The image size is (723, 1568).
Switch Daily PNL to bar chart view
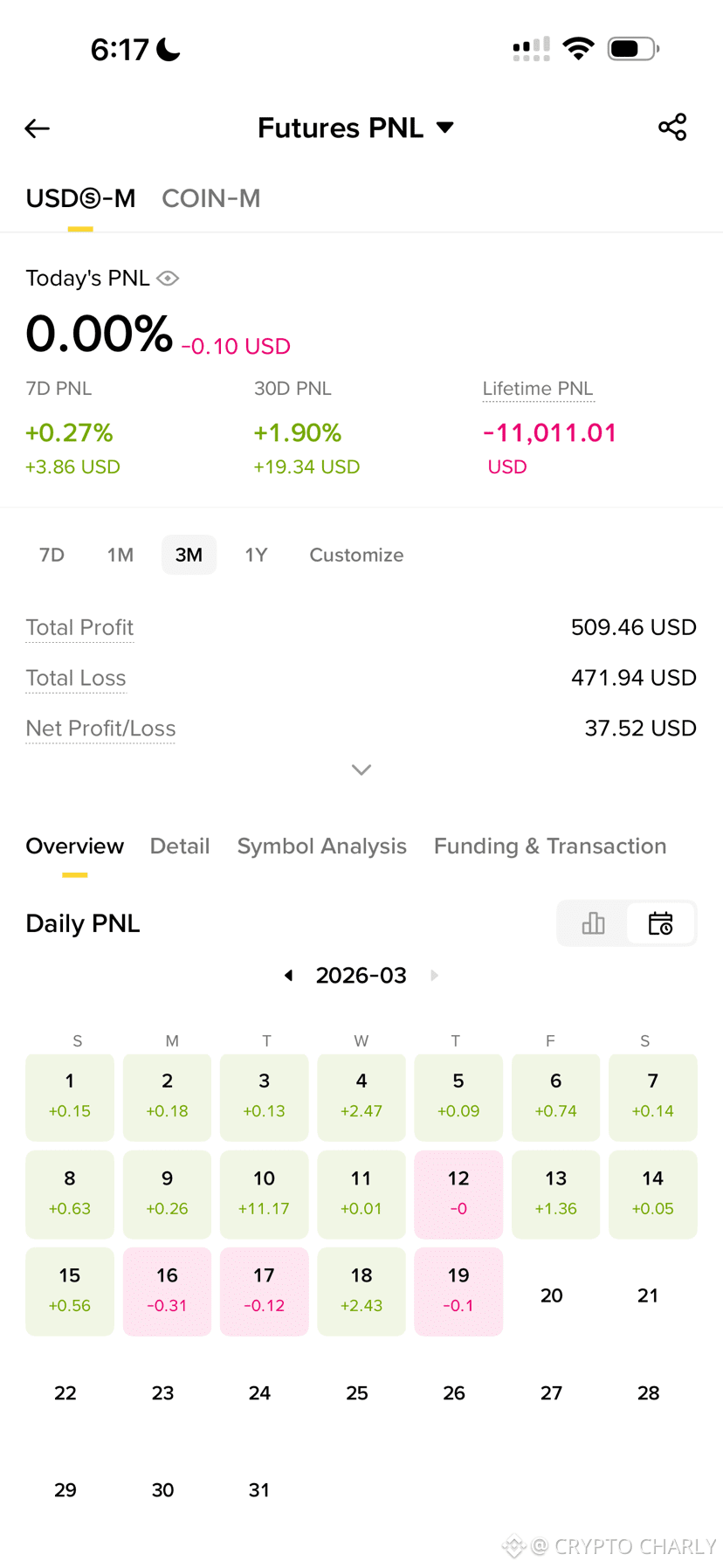tap(593, 923)
